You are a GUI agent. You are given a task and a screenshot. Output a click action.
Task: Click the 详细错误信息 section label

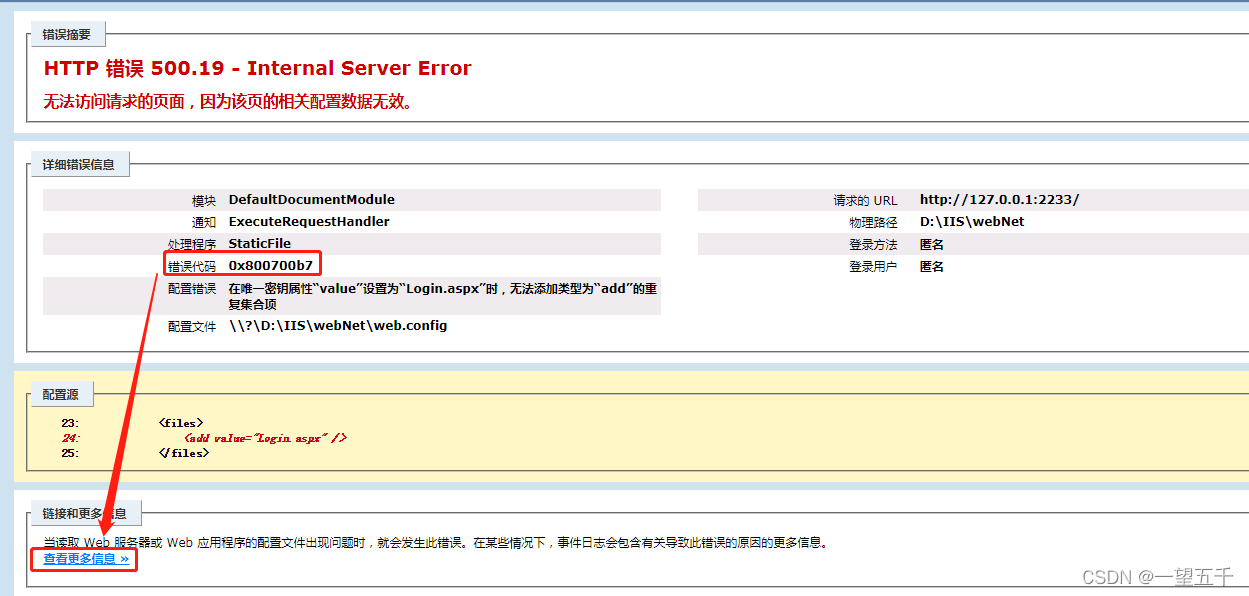click(x=79, y=165)
